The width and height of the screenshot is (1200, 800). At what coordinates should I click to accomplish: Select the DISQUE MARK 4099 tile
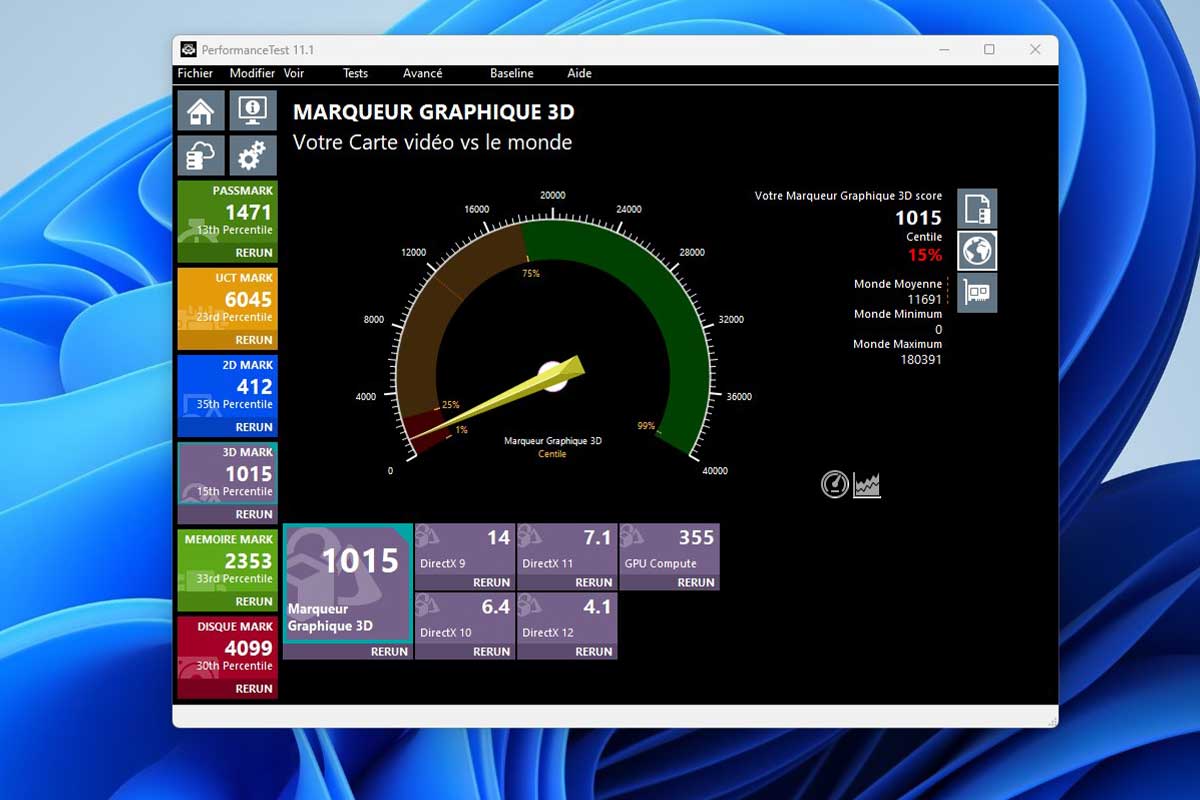(227, 648)
